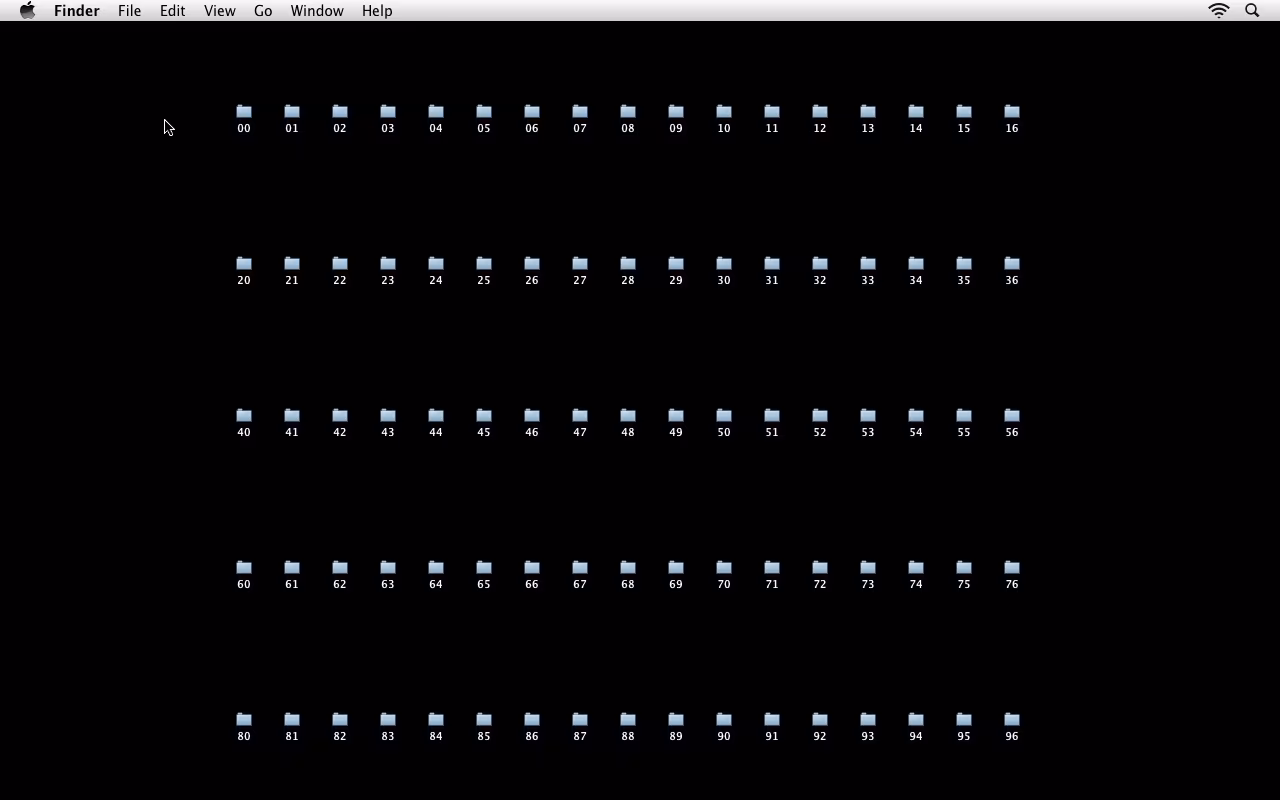Click the Wi-Fi status icon
Viewport: 1280px width, 800px height.
pos(1218,11)
